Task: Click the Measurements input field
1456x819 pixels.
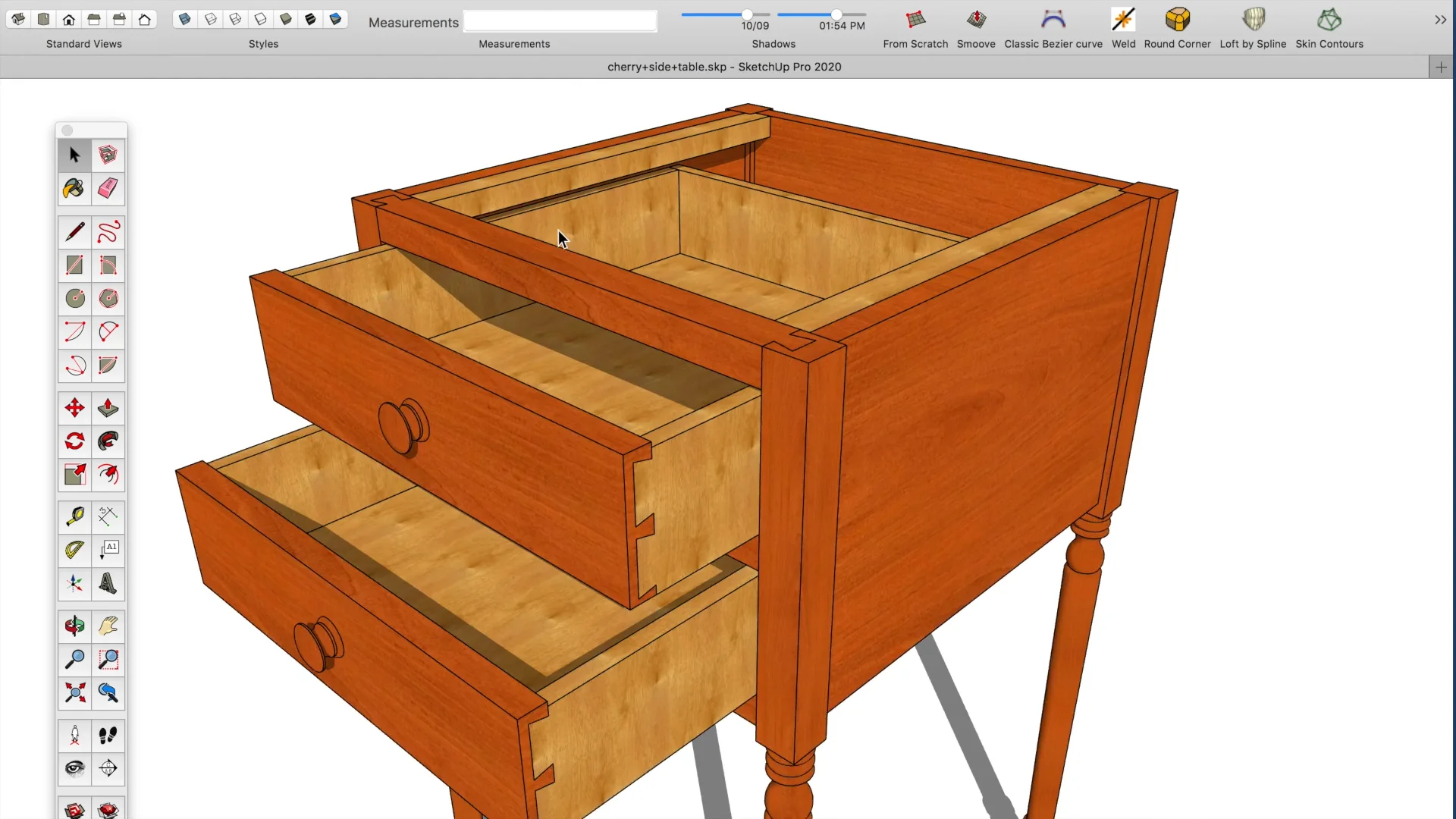Action: click(560, 22)
